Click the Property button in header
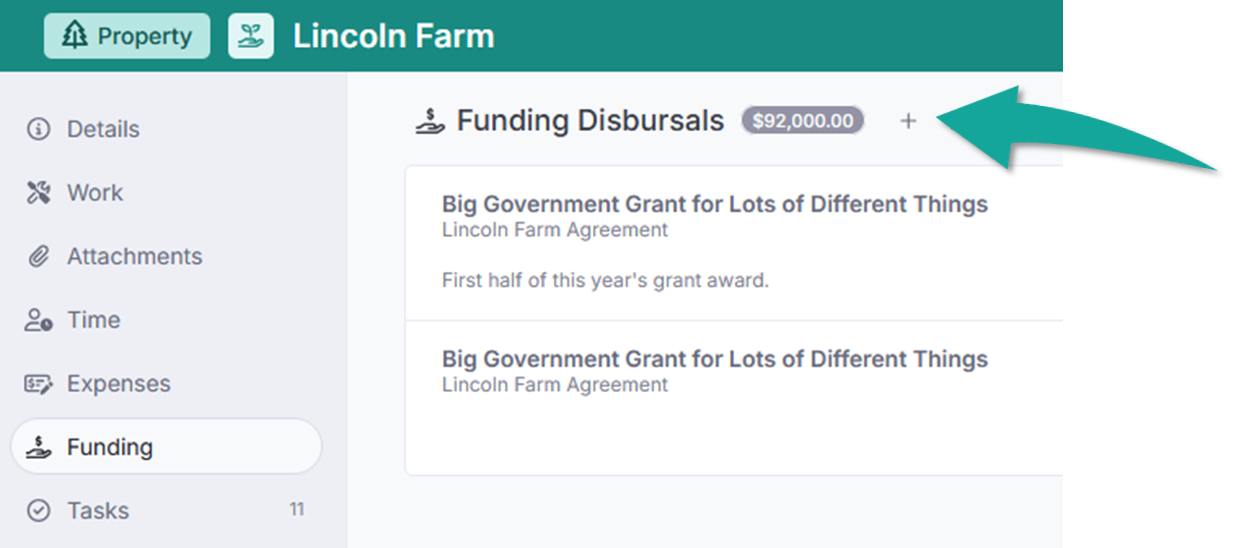The image size is (1258, 548). pyautogui.click(x=127, y=36)
